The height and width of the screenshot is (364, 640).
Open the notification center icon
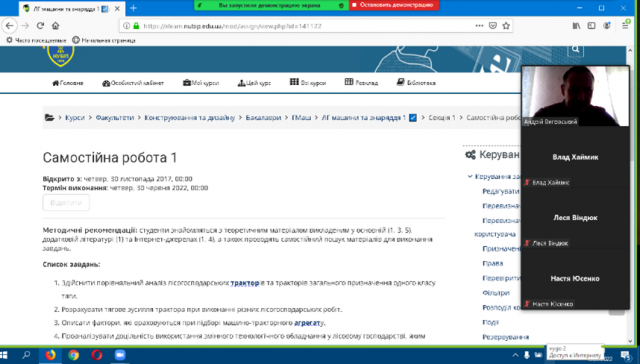tap(625, 355)
